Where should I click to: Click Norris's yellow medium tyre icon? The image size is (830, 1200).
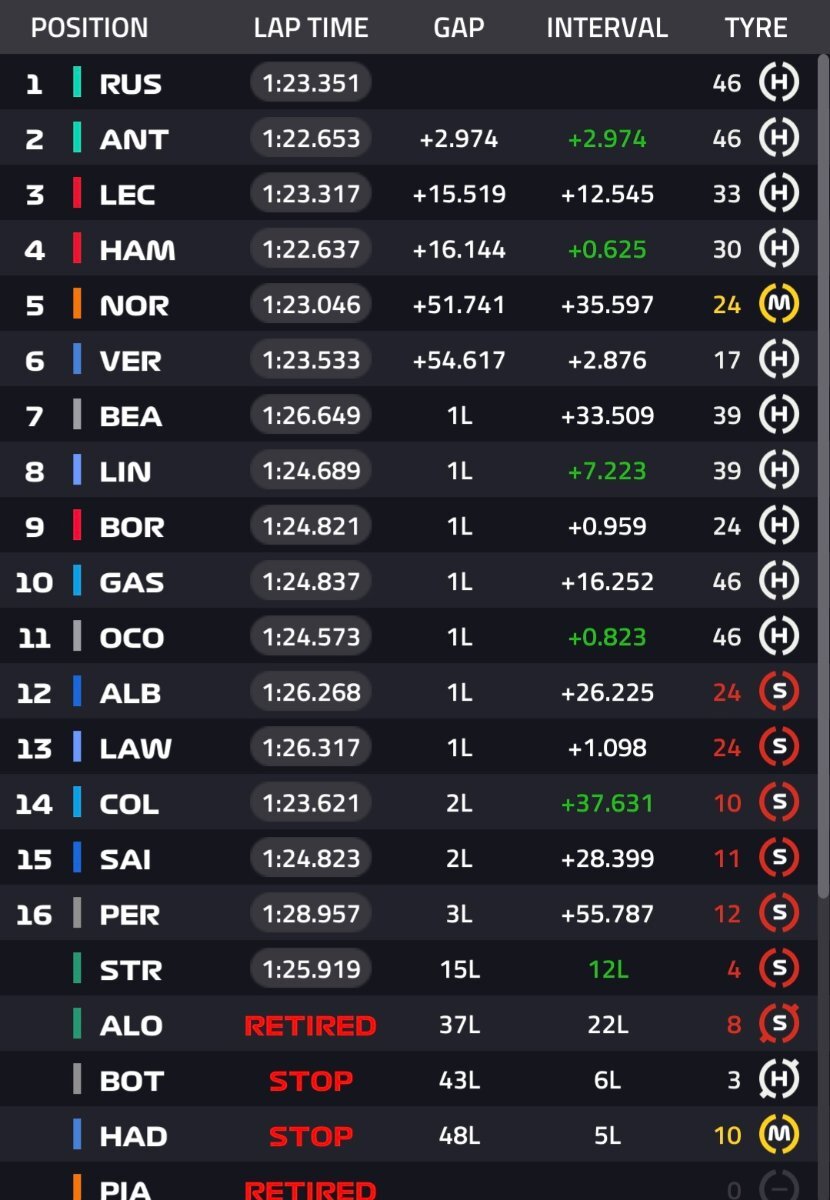click(x=779, y=304)
